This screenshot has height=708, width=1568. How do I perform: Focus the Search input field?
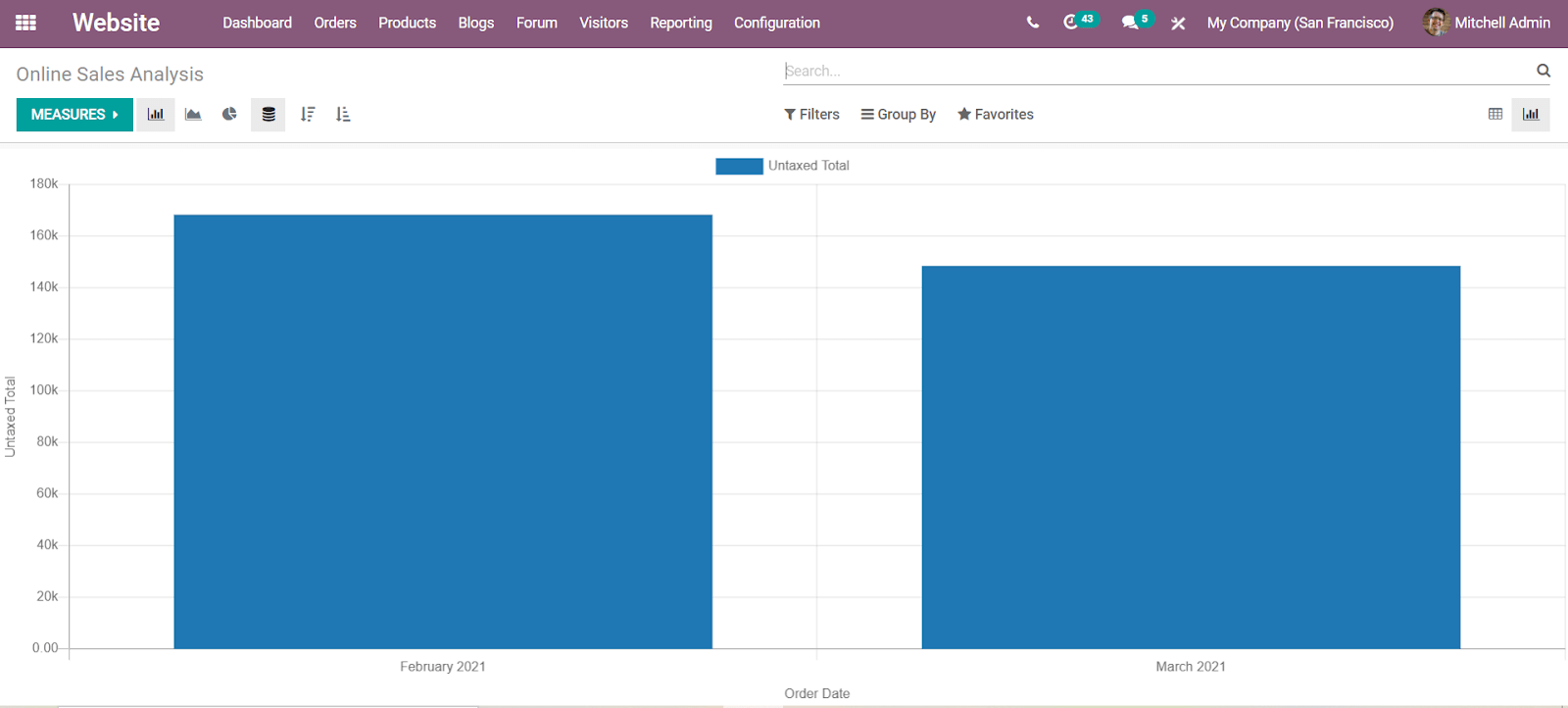1156,71
